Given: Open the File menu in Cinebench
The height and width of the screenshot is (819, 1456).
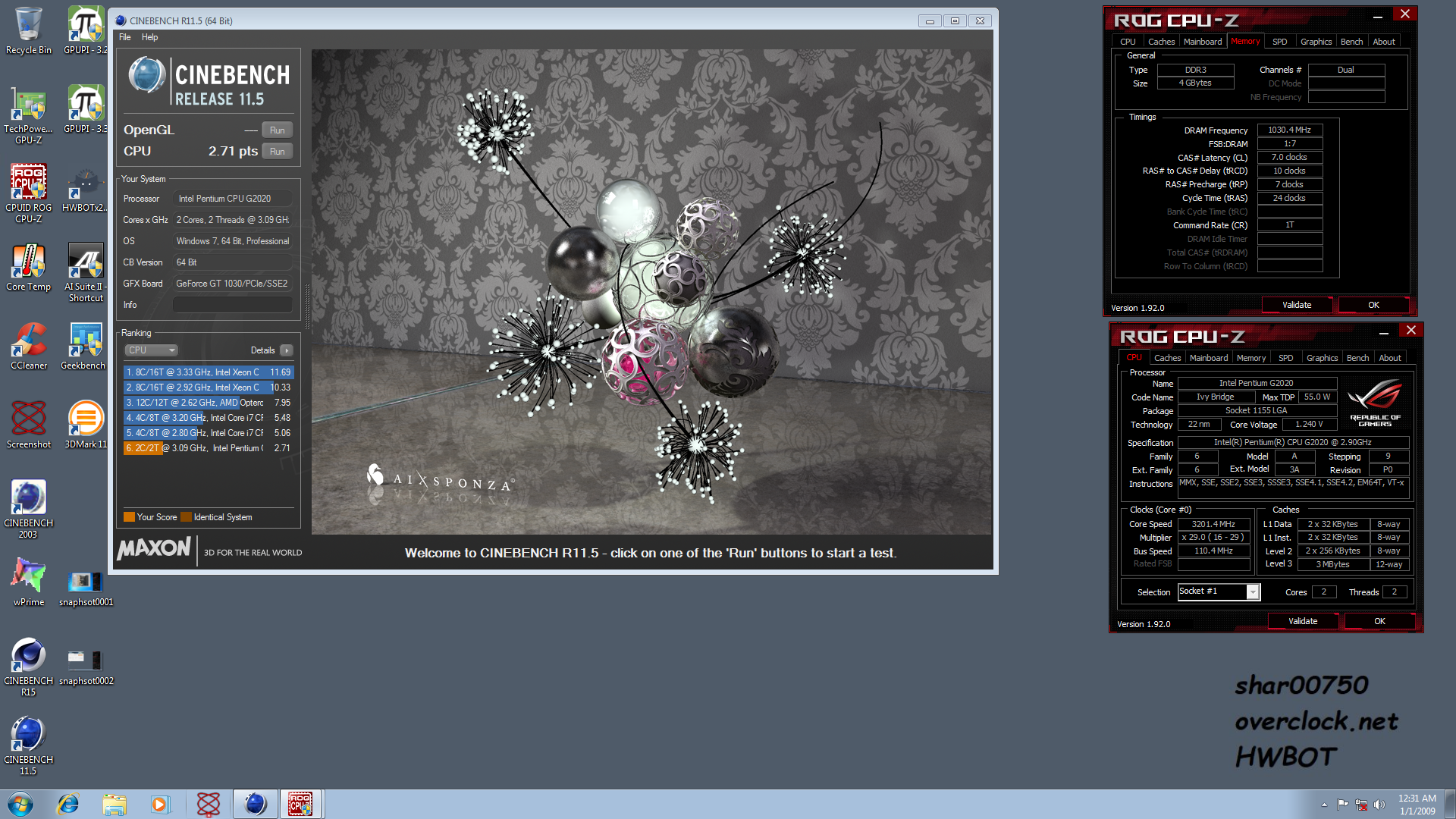Looking at the screenshot, I should pos(125,37).
